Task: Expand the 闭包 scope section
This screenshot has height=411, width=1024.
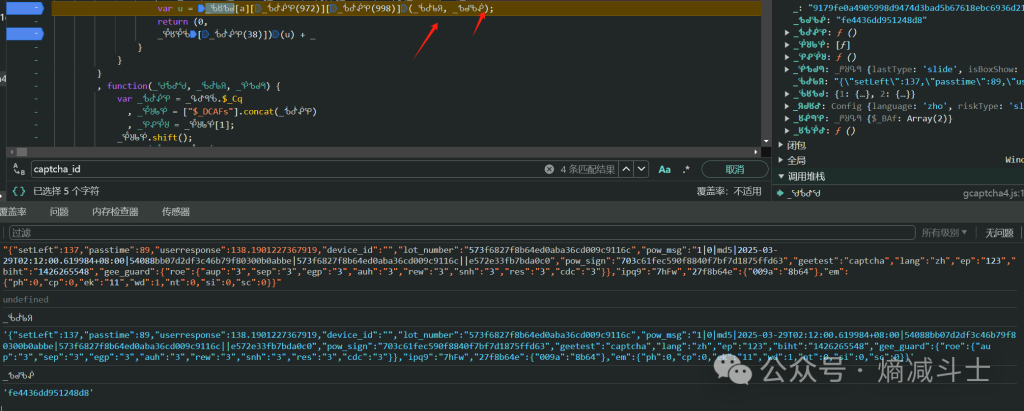Action: pyautogui.click(x=781, y=144)
